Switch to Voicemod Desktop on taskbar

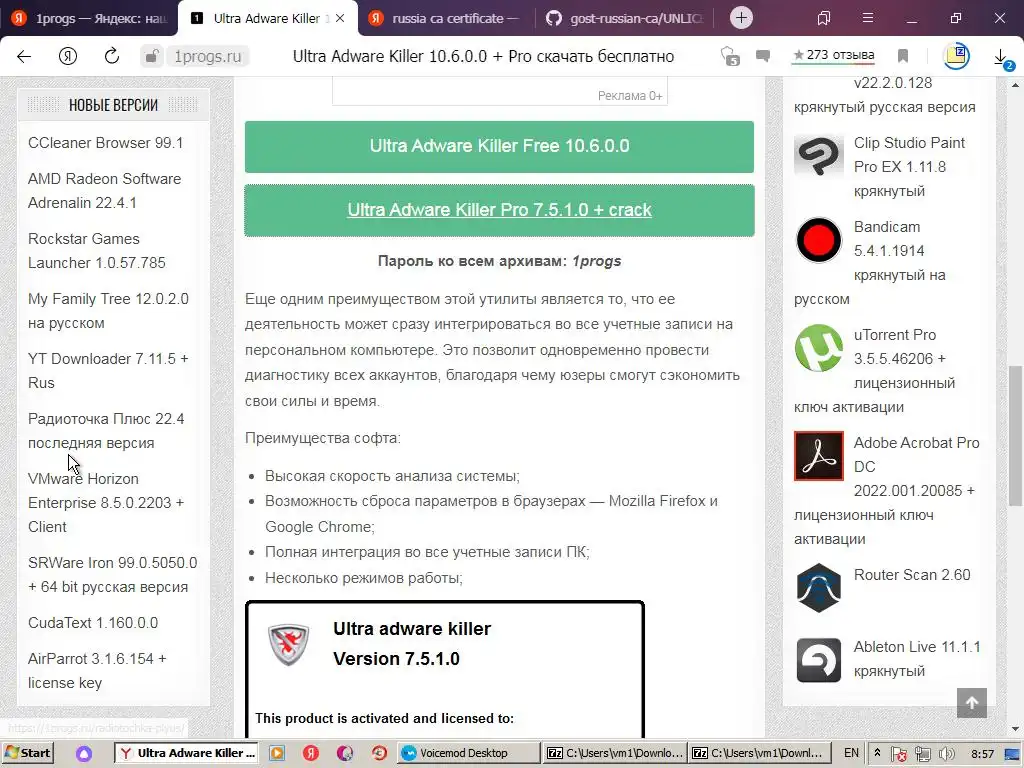tap(468, 753)
